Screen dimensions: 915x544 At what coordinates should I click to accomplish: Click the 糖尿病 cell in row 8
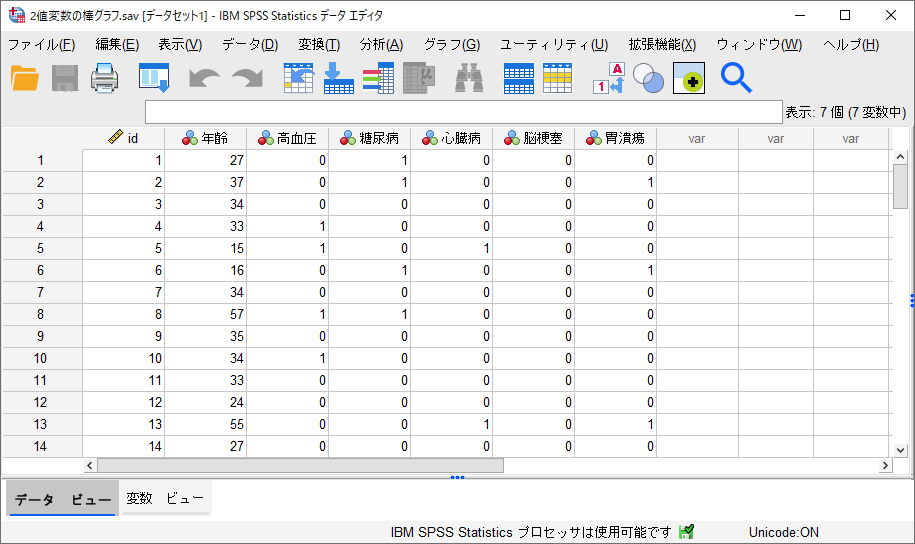coord(369,314)
